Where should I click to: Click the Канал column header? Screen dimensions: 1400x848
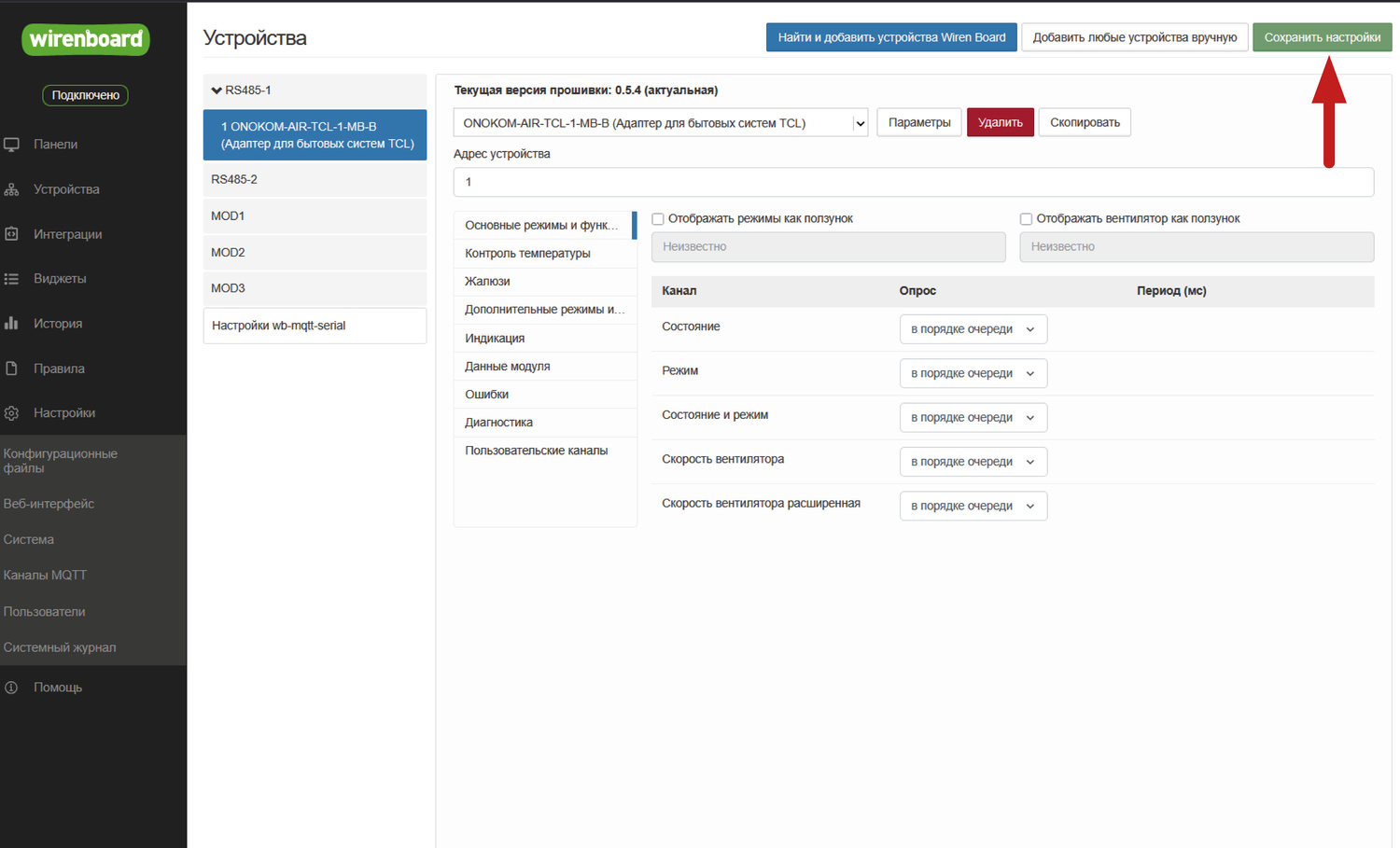tap(679, 291)
